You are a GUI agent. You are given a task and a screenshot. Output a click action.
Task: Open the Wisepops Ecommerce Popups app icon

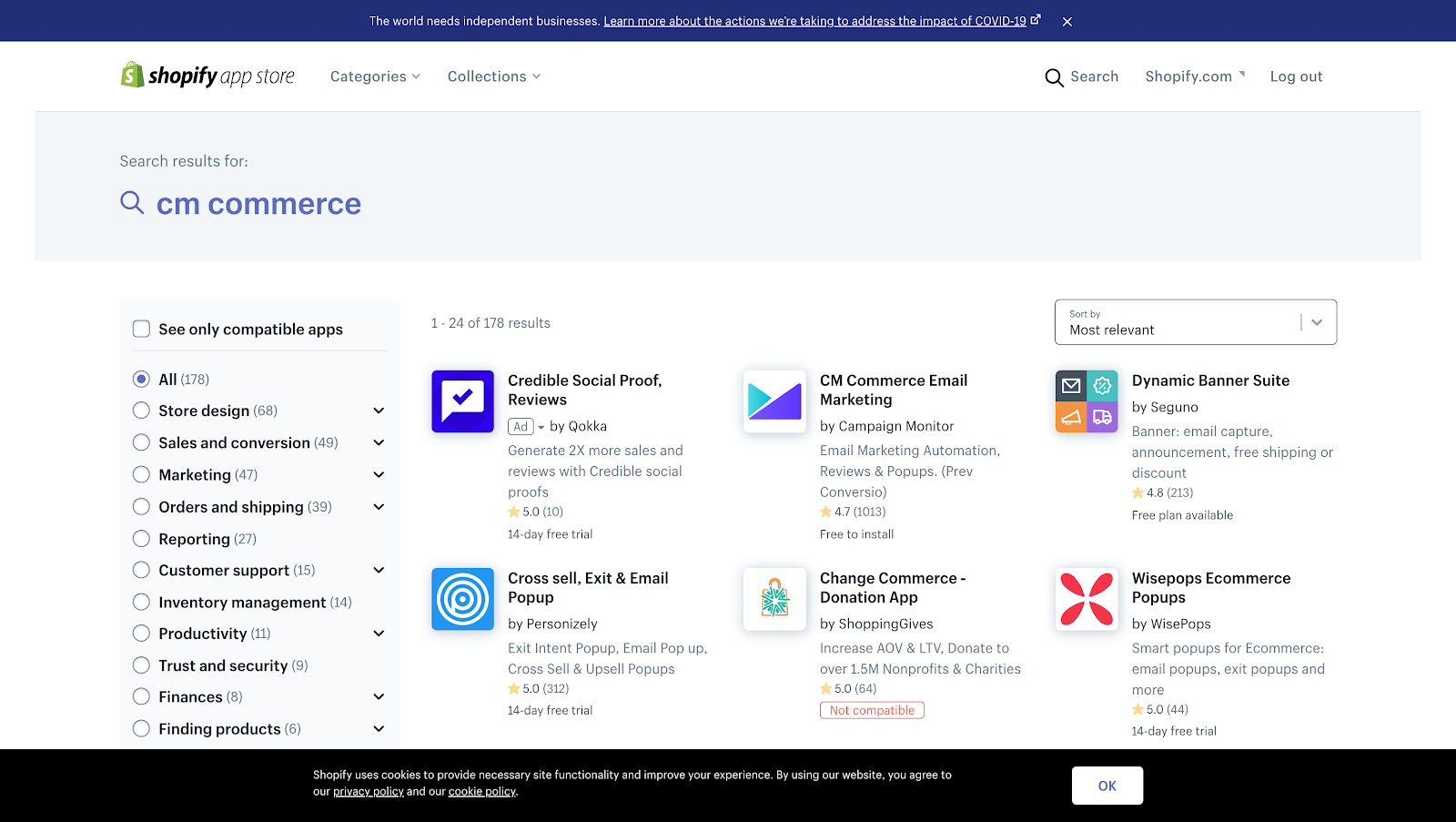(x=1087, y=599)
